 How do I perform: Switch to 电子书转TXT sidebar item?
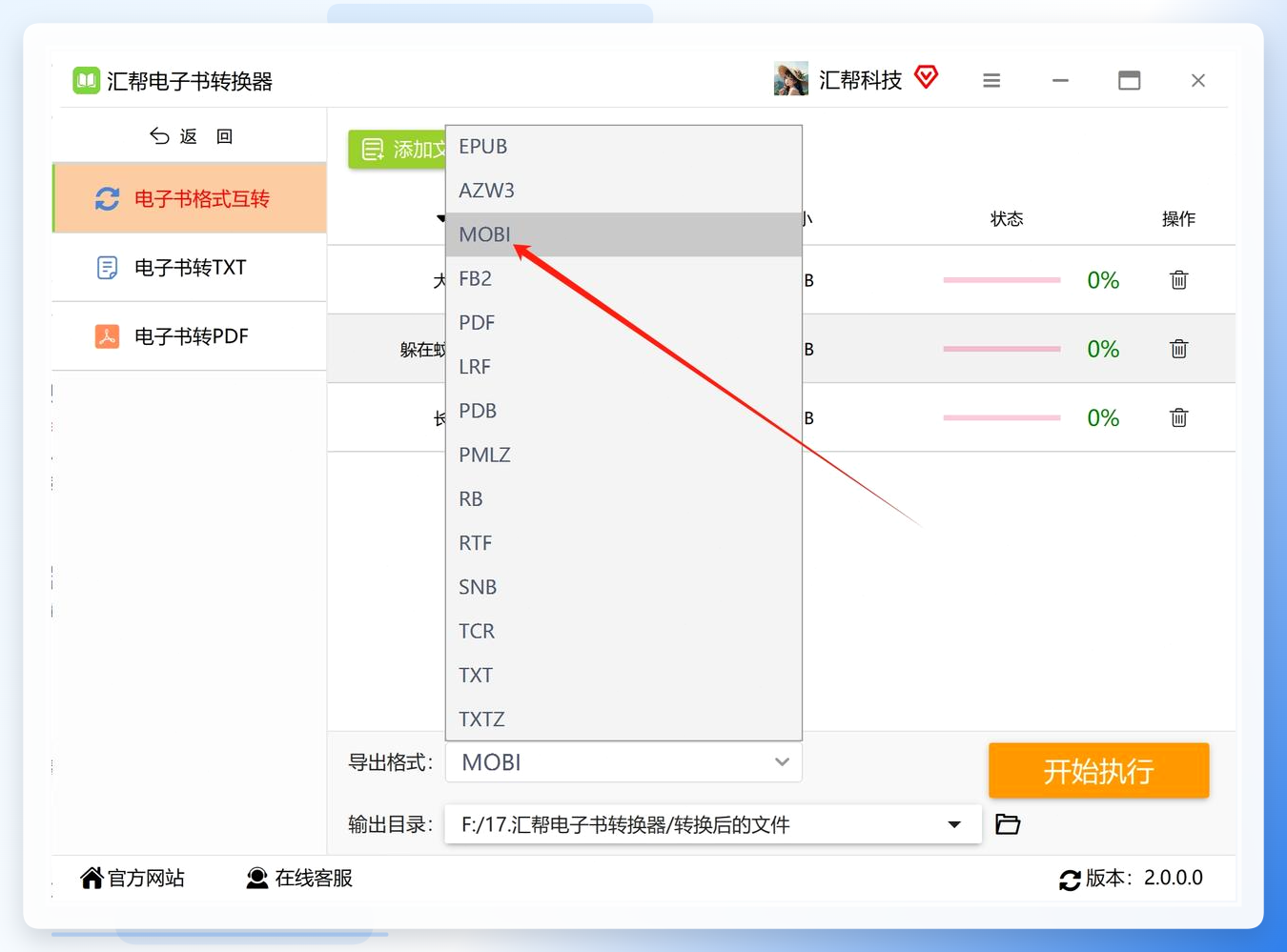tap(190, 268)
